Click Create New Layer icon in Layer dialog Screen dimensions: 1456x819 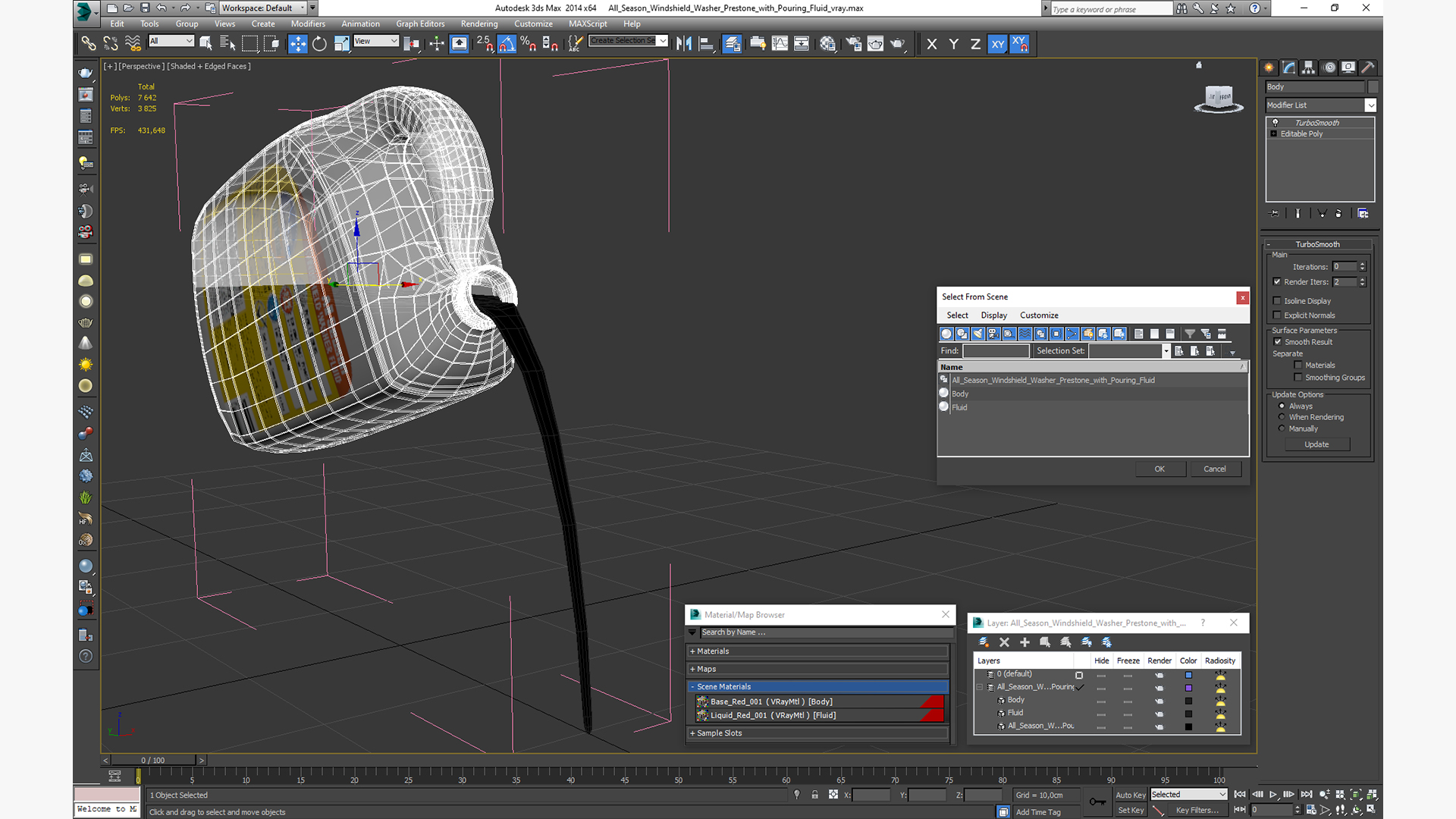click(x=984, y=642)
